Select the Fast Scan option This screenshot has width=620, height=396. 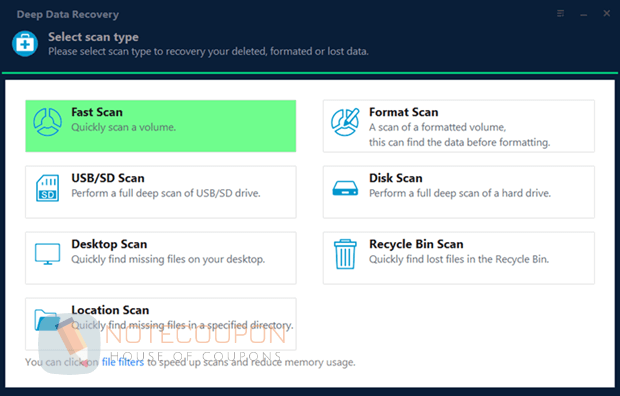click(161, 126)
